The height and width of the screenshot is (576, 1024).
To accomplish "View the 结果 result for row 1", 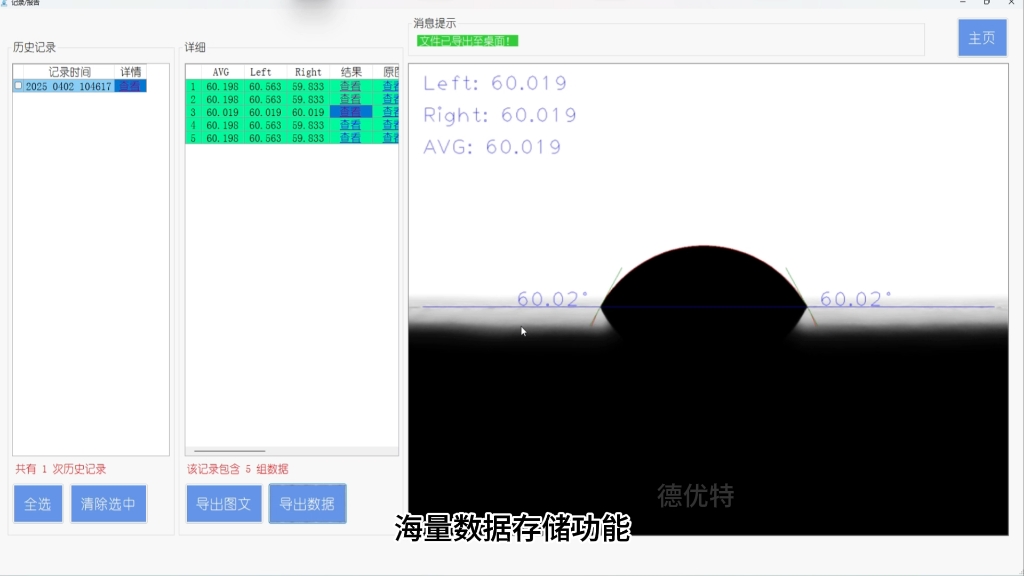I will (x=351, y=86).
